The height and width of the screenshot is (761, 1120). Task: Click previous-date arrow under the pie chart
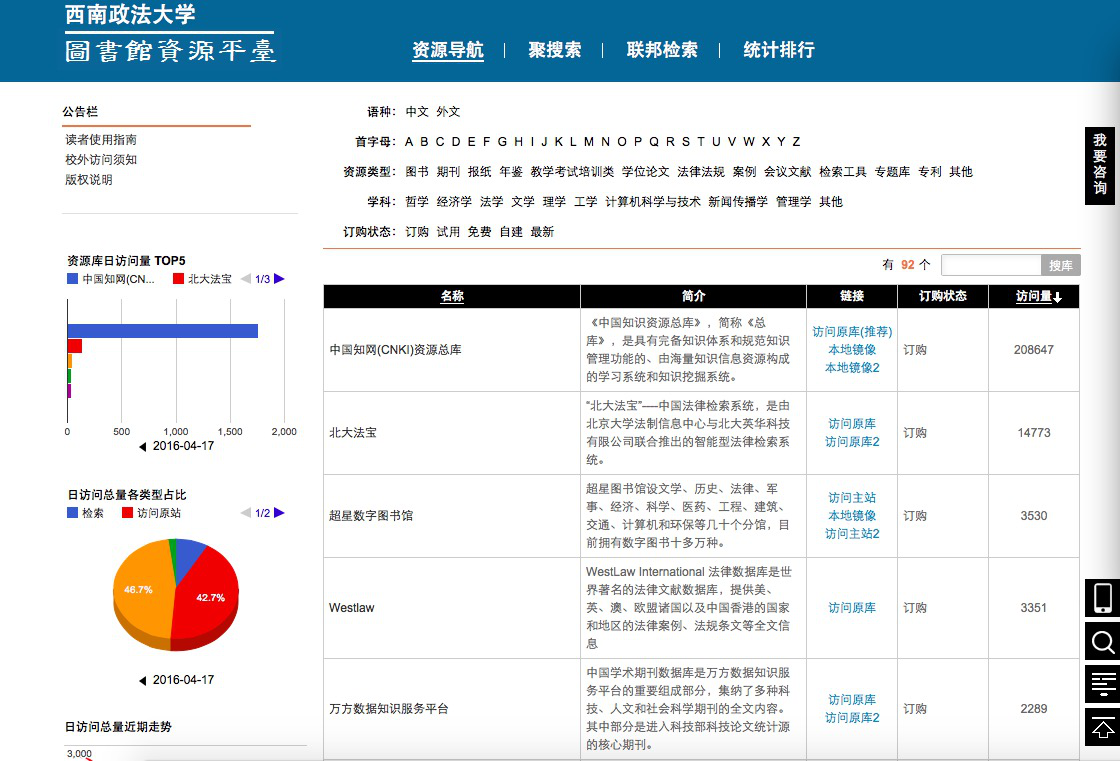(143, 681)
